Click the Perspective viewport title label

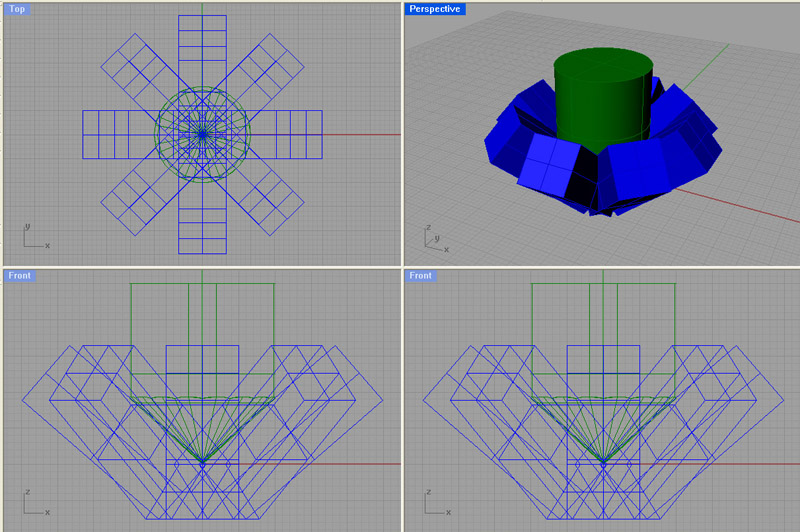(435, 9)
